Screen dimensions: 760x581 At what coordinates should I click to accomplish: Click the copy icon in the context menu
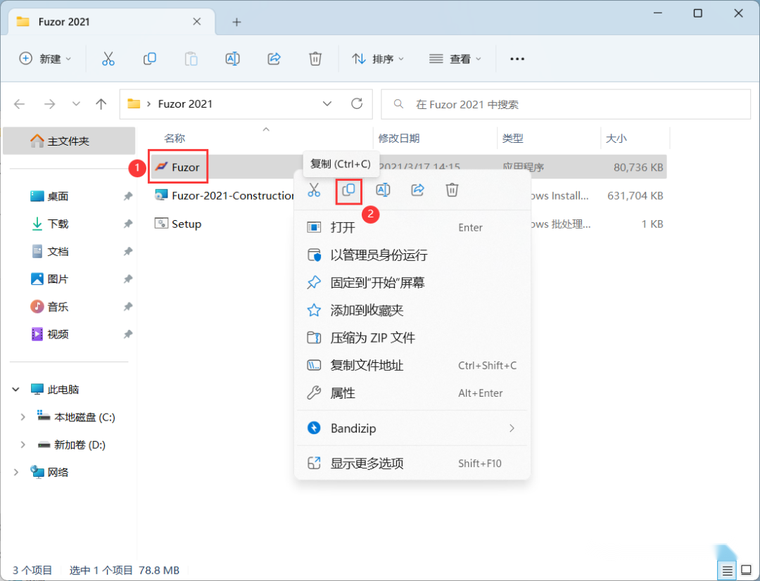pos(348,190)
